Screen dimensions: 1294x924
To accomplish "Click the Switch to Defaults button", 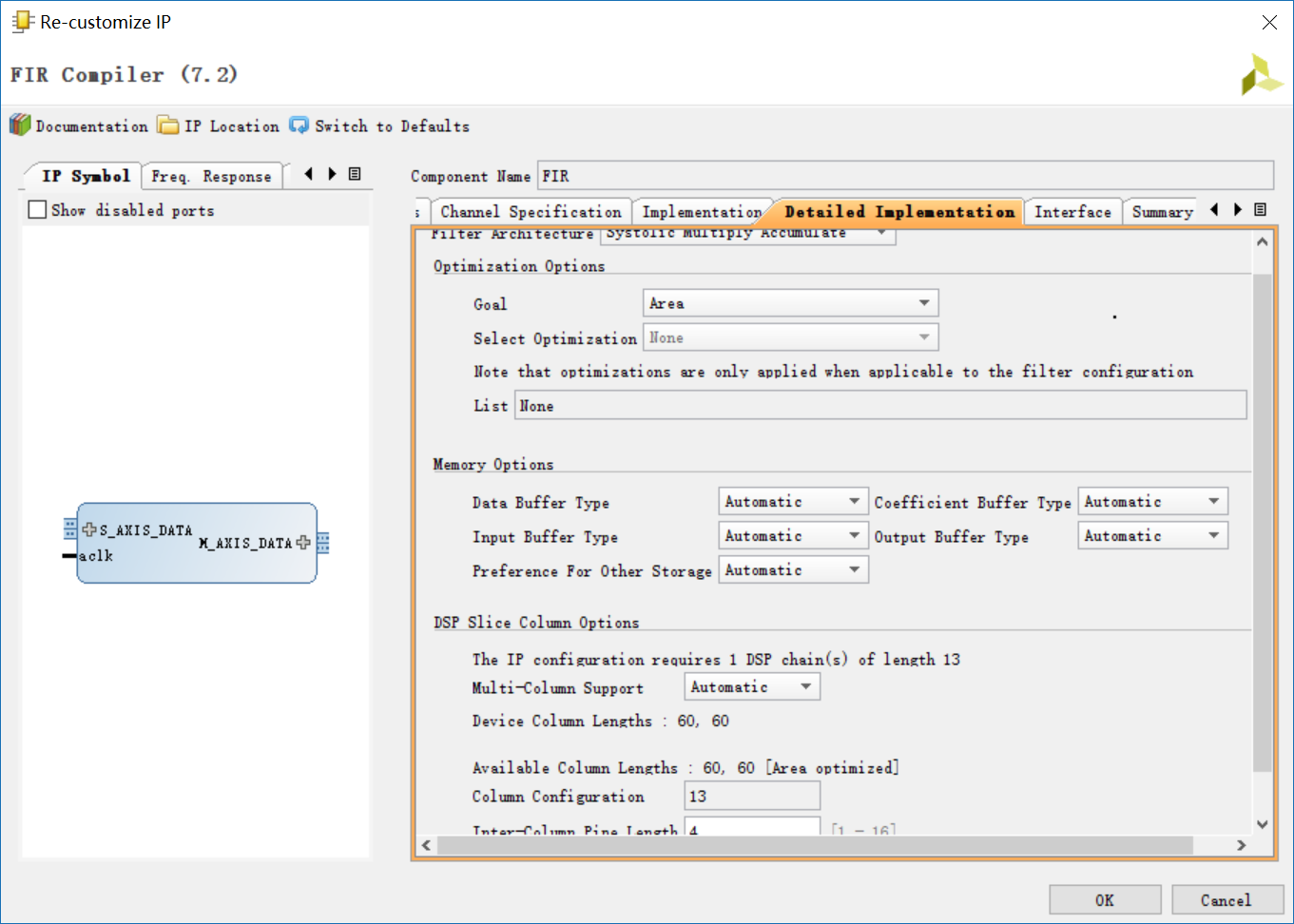I will (379, 125).
